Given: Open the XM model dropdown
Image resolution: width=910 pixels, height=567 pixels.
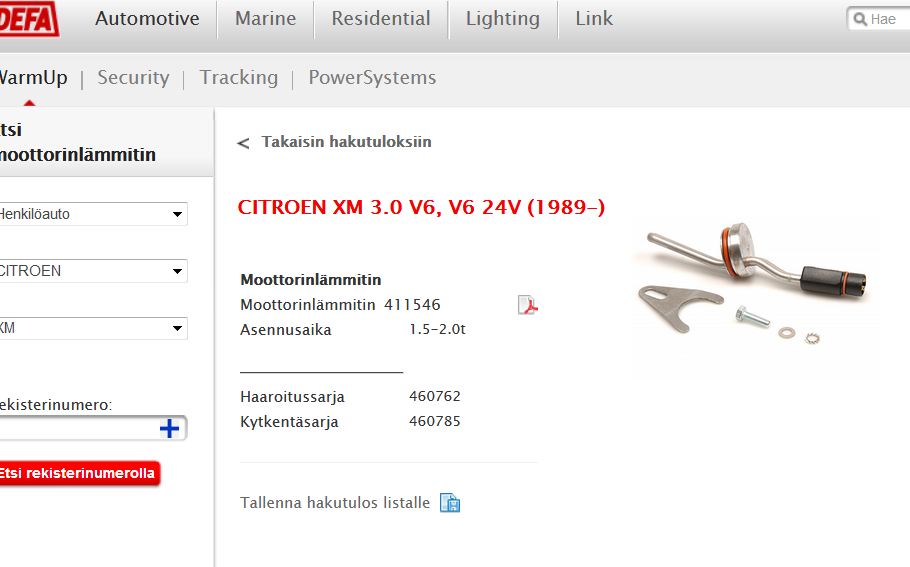Looking at the screenshot, I should [93, 328].
